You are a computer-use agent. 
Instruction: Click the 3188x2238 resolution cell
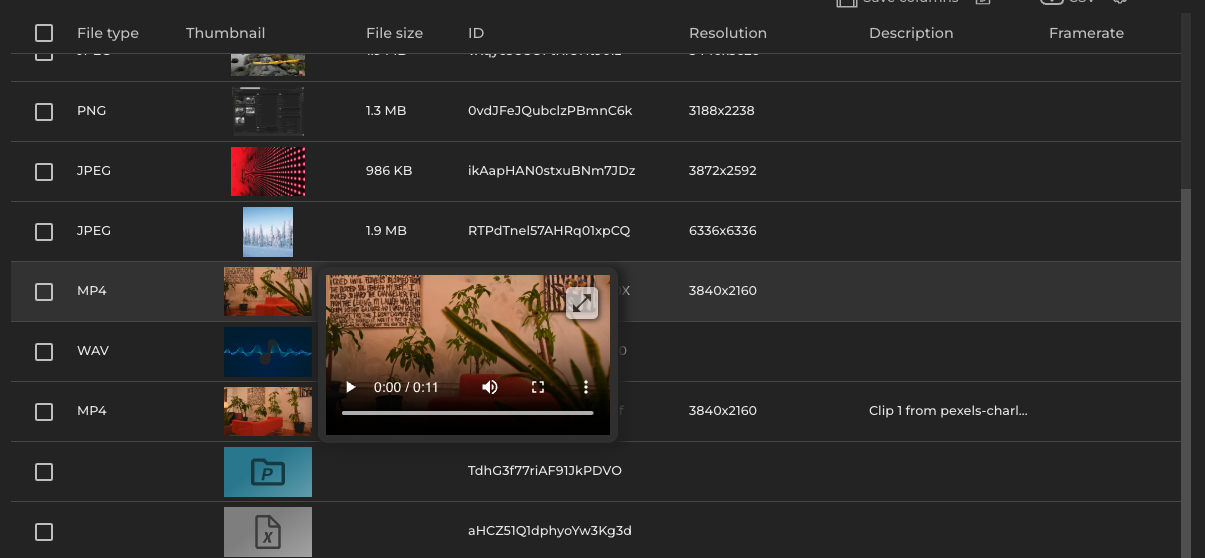click(x=721, y=111)
